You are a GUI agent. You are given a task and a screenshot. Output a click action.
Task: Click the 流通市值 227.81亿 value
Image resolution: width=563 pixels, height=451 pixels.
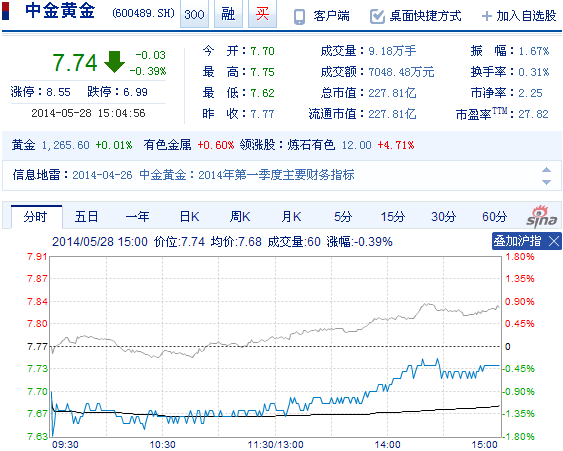[x=392, y=114]
